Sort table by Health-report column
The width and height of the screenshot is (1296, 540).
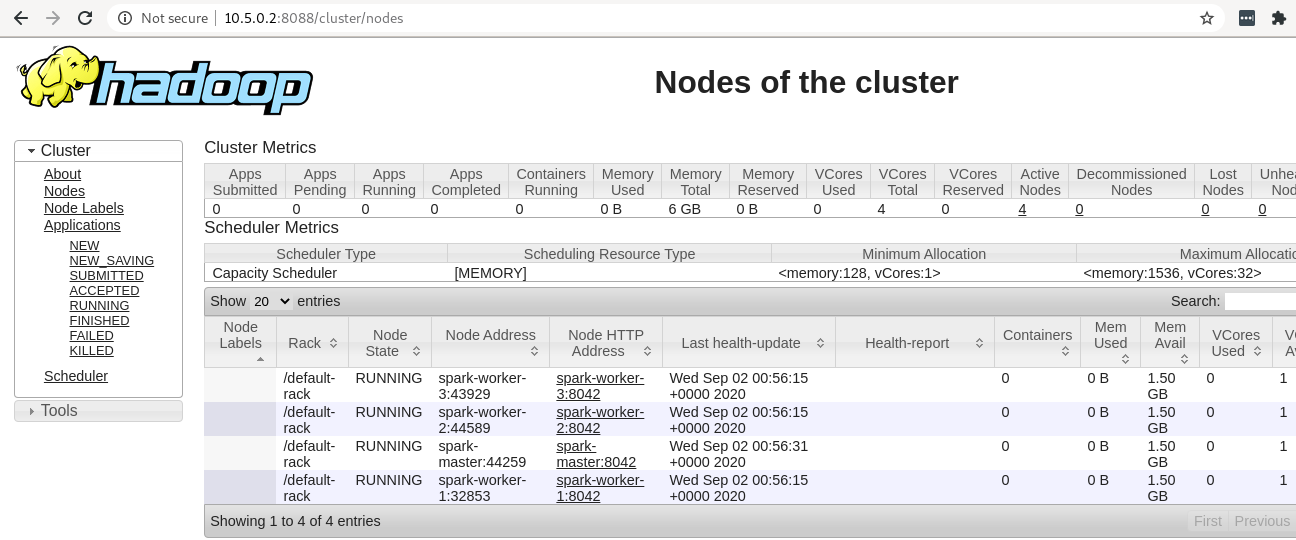point(915,342)
